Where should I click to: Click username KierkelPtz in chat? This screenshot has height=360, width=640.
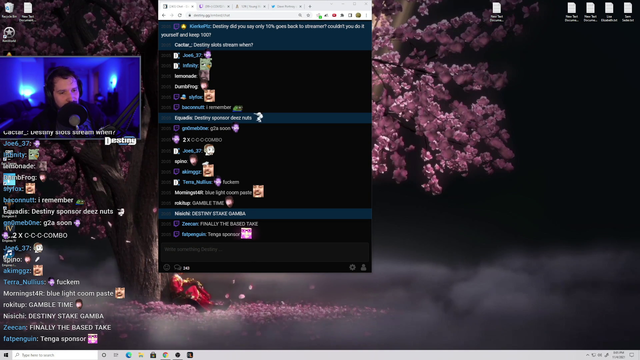[x=200, y=26]
